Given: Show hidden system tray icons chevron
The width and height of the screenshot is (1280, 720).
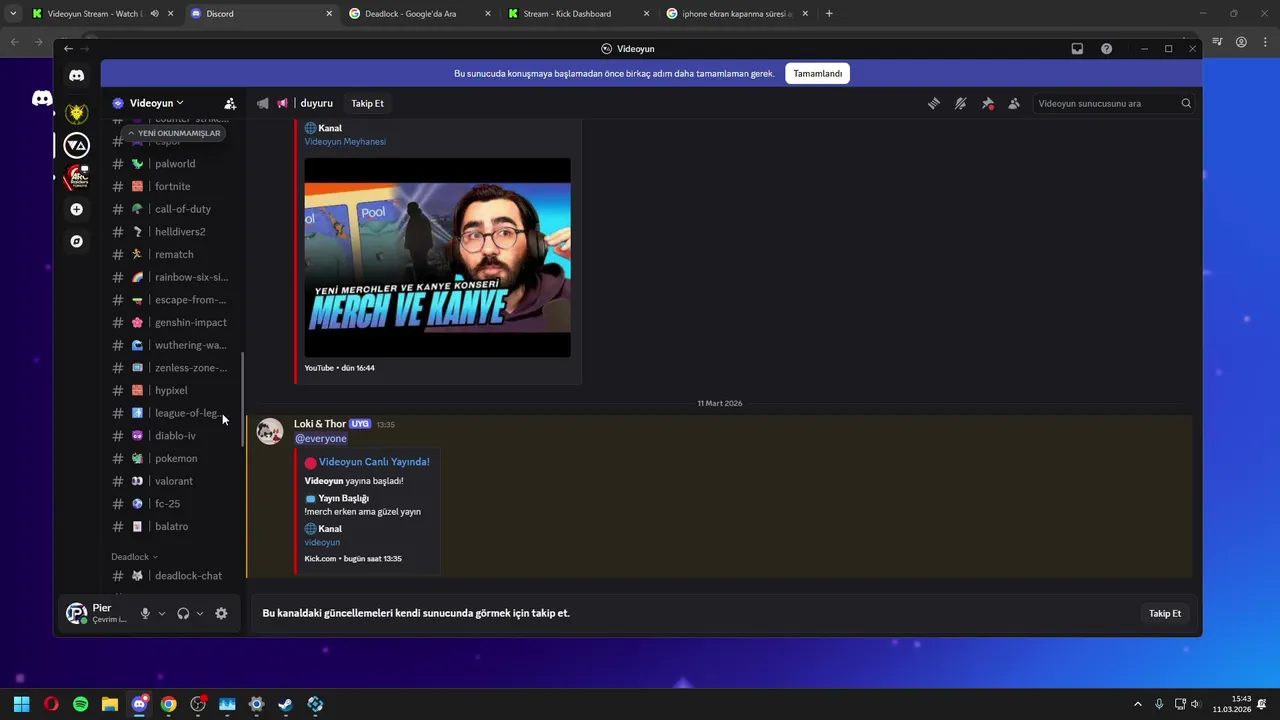Looking at the screenshot, I should [1137, 704].
